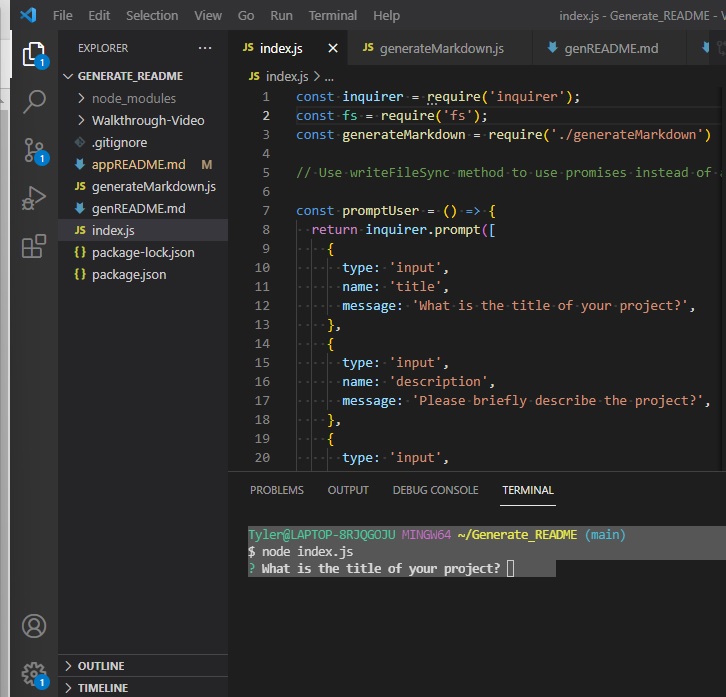Open package.json from the file explorer

(x=128, y=274)
